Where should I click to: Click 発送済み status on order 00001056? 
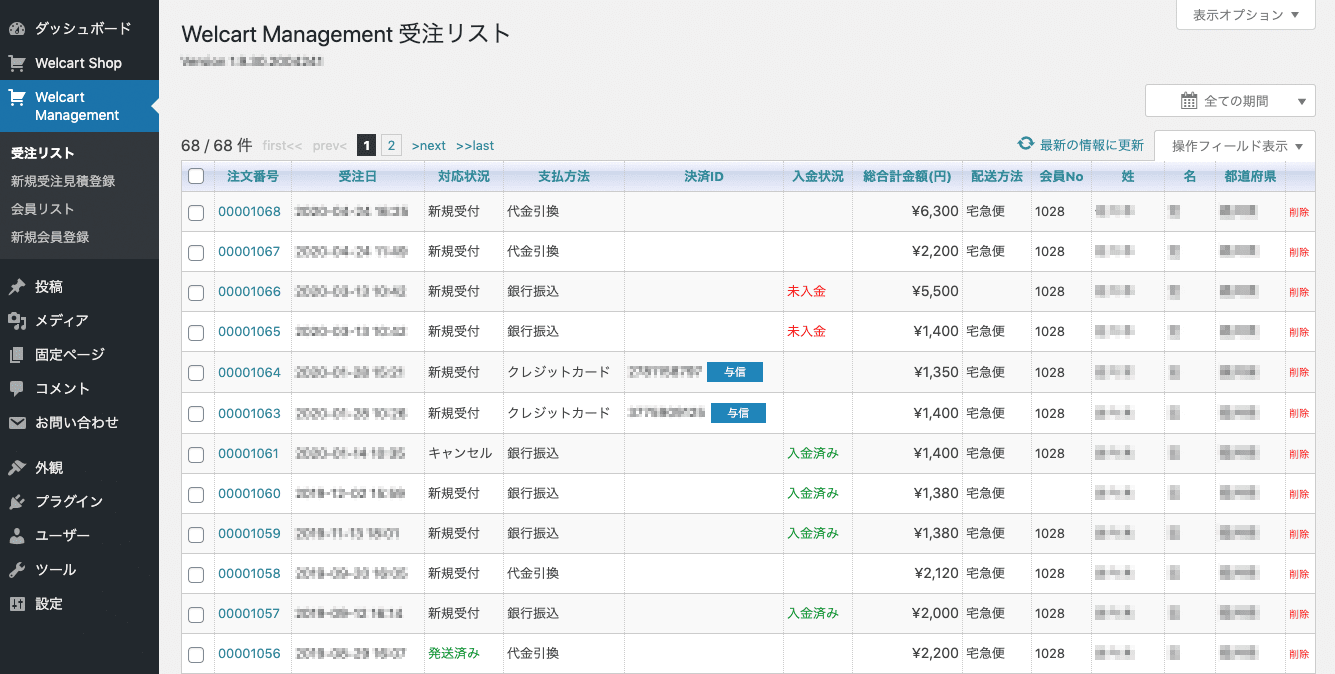[454, 653]
